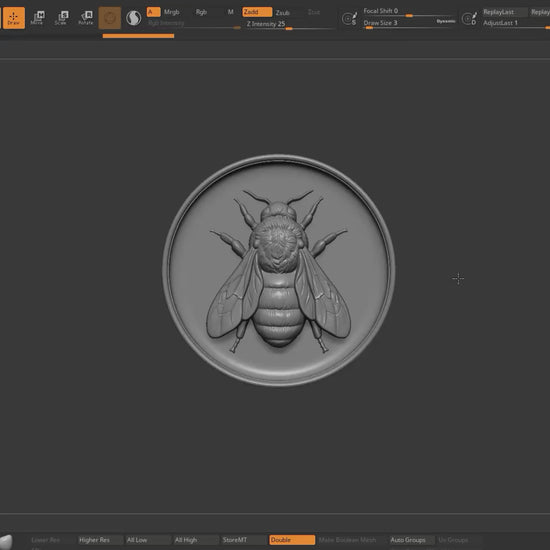Click the All Low button

148,540
